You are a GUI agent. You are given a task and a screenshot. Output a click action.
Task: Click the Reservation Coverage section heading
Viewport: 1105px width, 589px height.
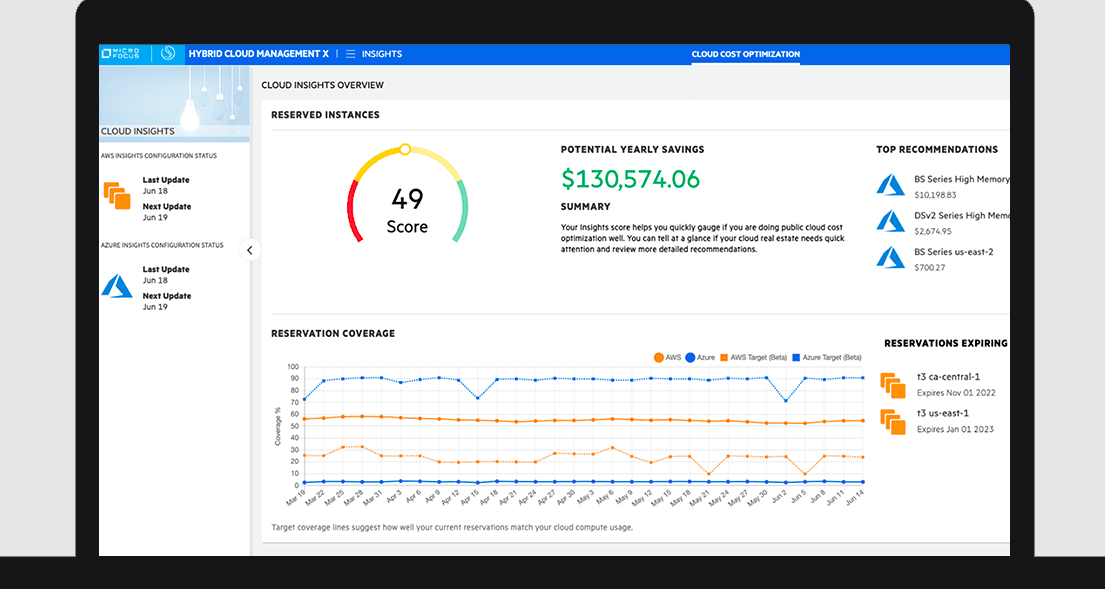pyautogui.click(x=333, y=333)
